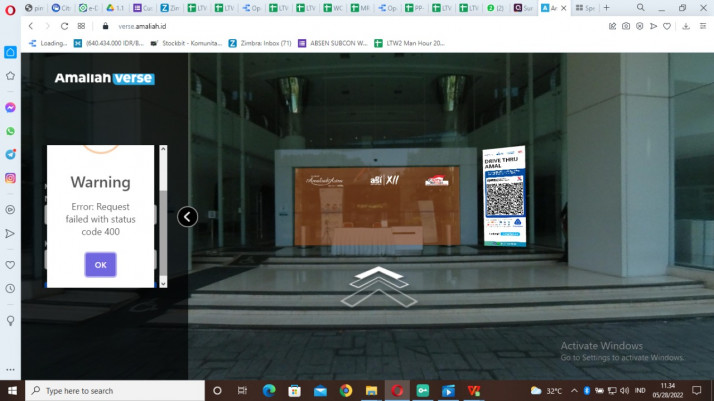Move forward using the double up arrows
This screenshot has height=401, width=714.
[x=378, y=287]
